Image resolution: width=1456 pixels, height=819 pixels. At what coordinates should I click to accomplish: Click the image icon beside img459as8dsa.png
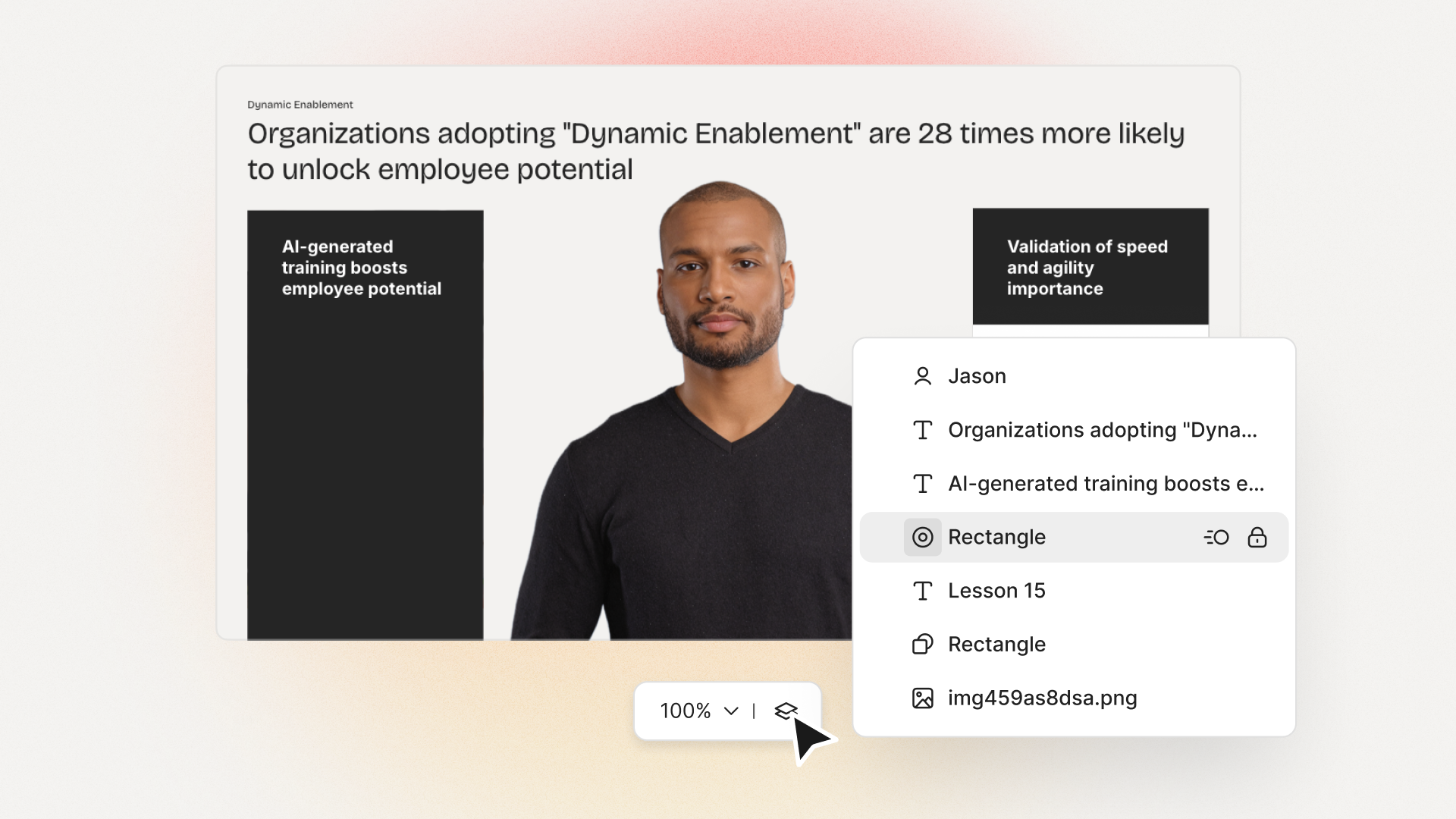tap(922, 698)
